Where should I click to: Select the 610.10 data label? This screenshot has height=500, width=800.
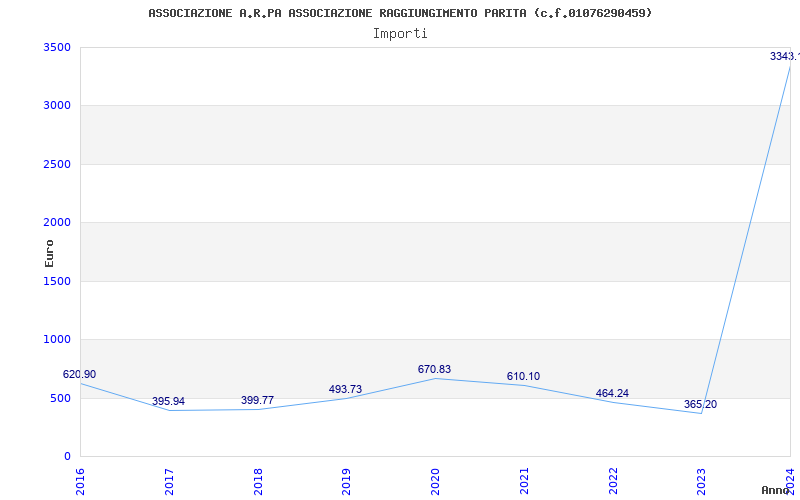click(x=523, y=377)
